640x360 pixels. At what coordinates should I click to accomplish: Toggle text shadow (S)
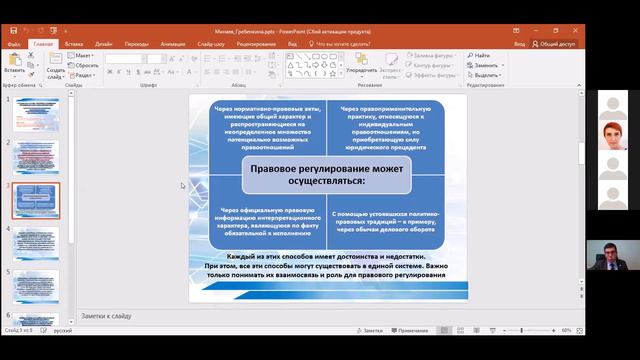[x=138, y=72]
